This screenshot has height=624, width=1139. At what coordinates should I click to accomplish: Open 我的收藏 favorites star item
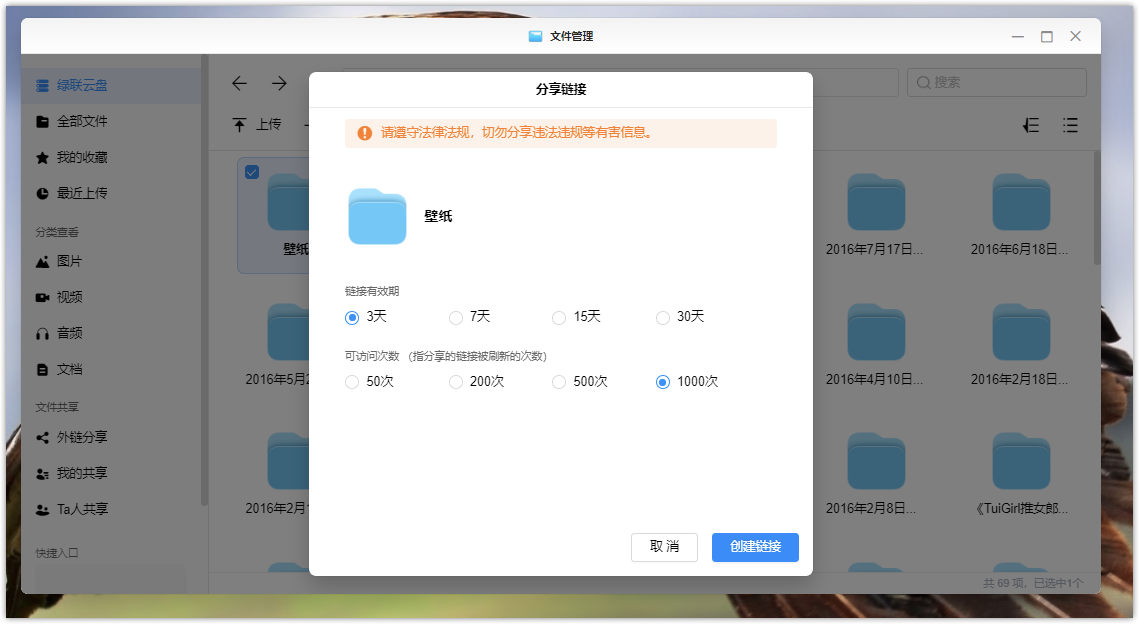pos(81,157)
